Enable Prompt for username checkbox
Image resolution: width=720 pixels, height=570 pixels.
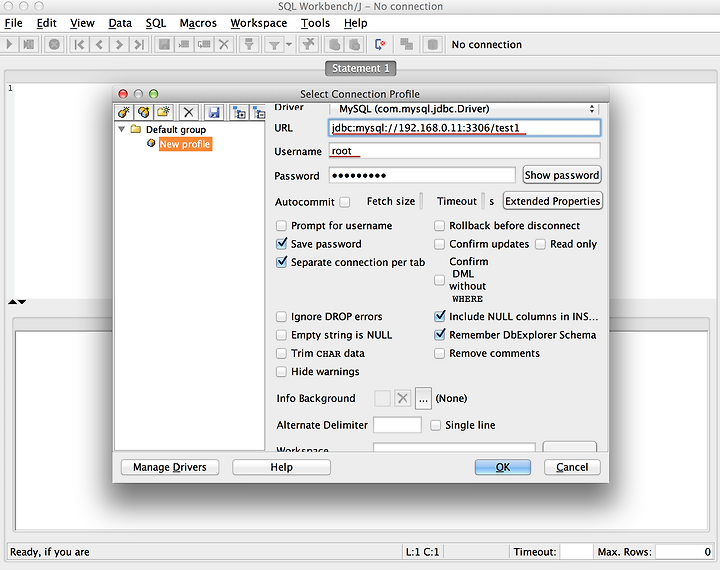281,226
